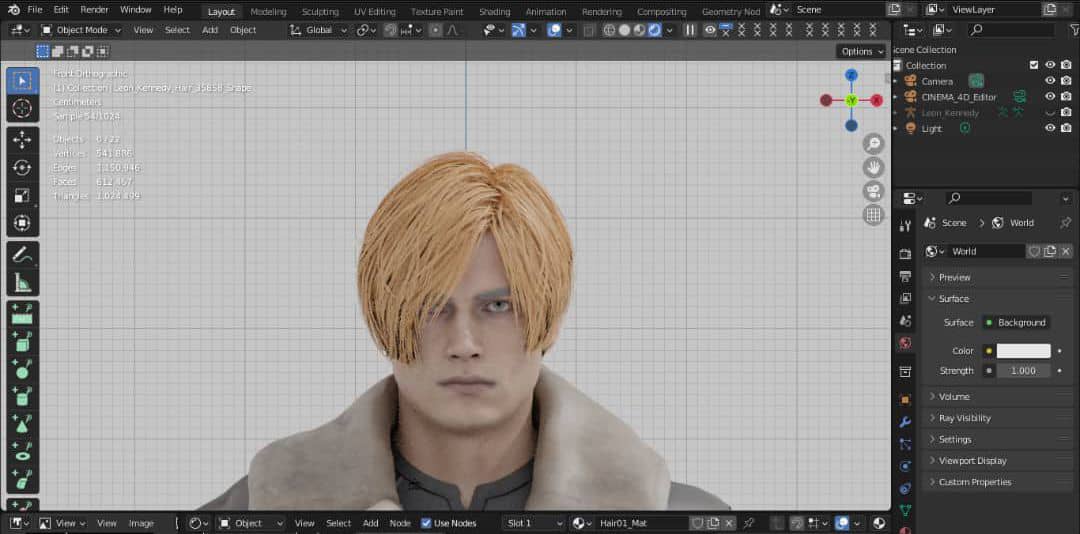Select the Select Box tool
Image resolution: width=1080 pixels, height=534 pixels.
pos(22,81)
